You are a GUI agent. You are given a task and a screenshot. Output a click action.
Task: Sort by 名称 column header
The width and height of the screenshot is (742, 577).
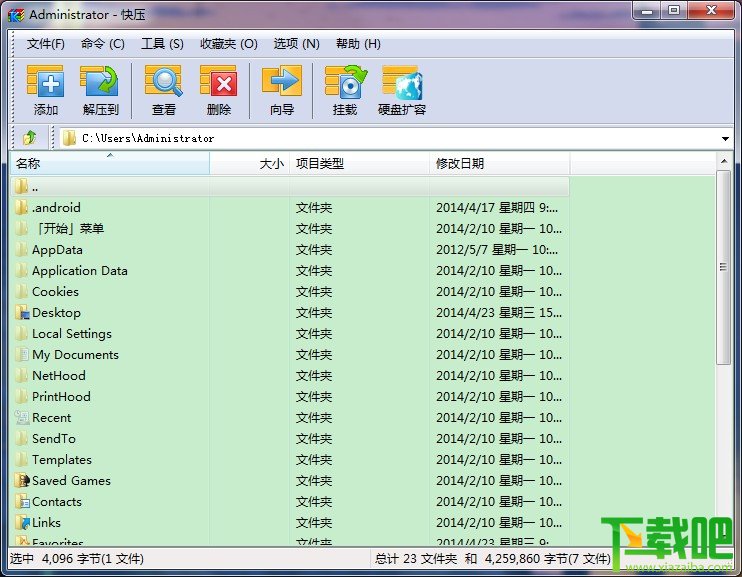tap(110, 164)
